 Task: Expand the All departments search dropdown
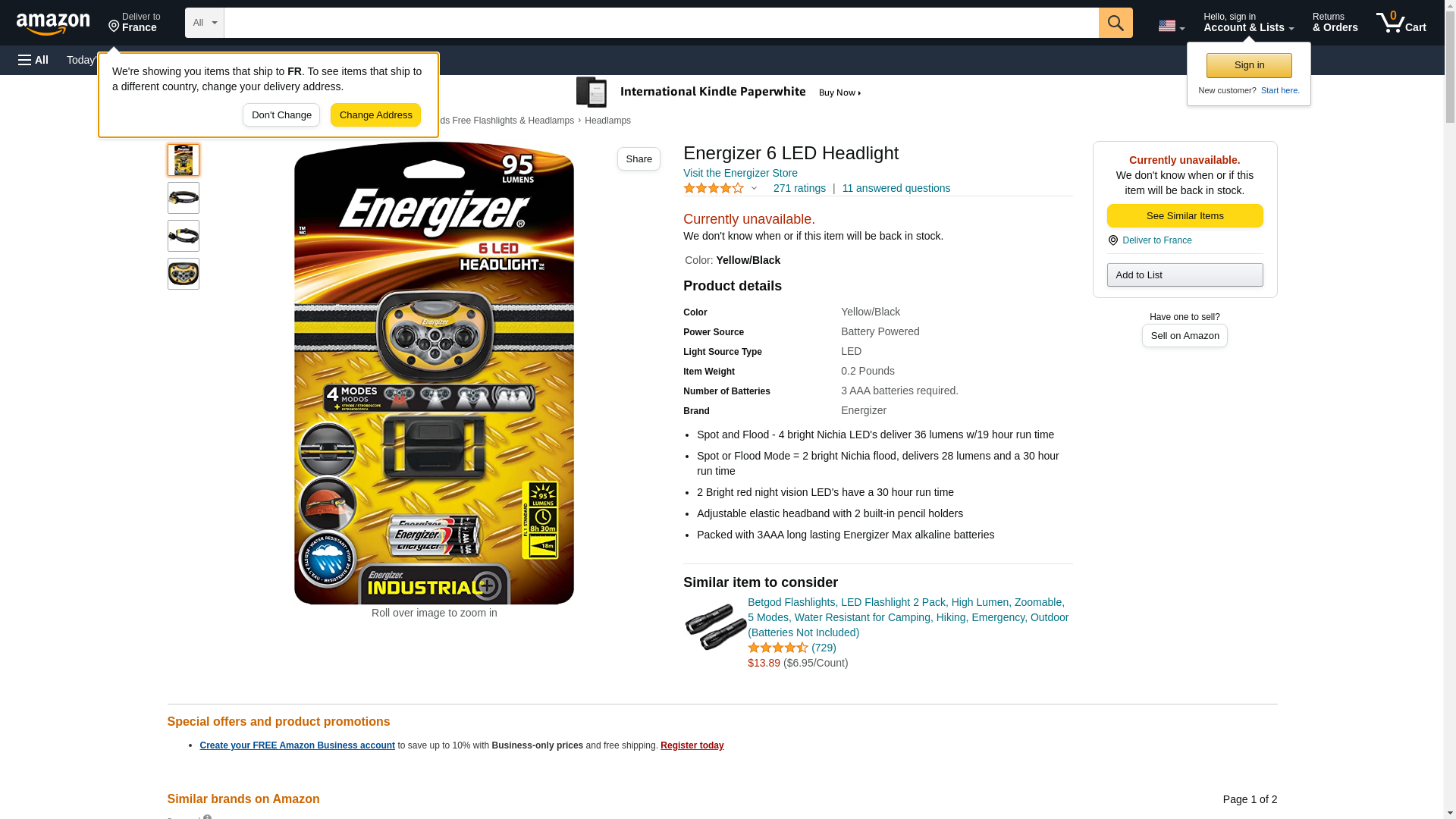[205, 23]
